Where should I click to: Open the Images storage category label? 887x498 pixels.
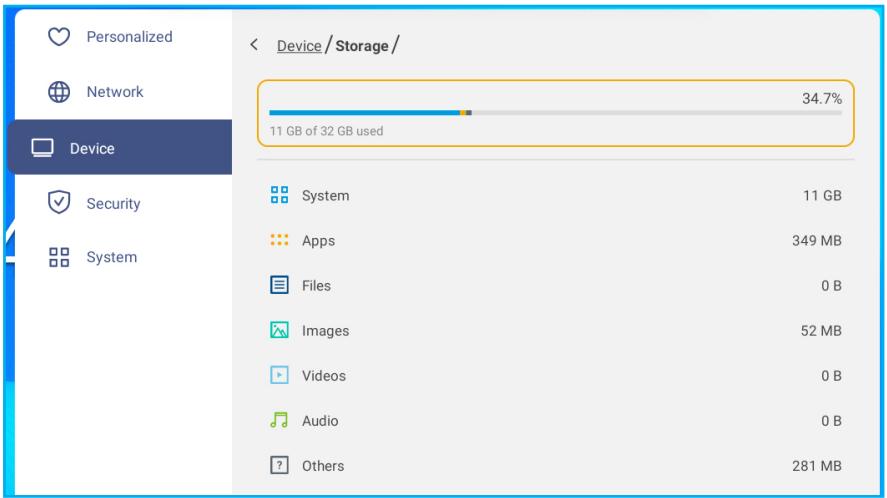326,330
